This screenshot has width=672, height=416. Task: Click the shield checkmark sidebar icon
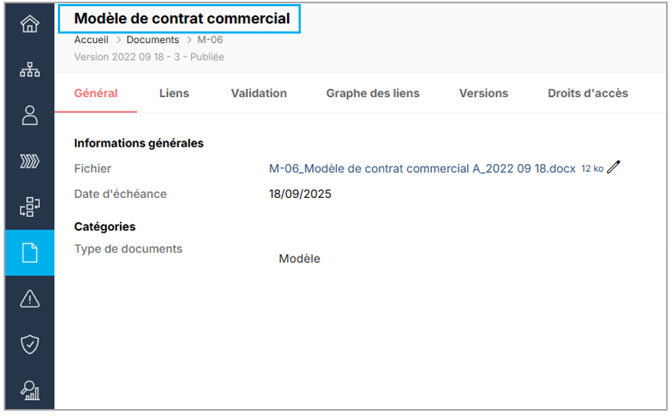click(x=29, y=345)
